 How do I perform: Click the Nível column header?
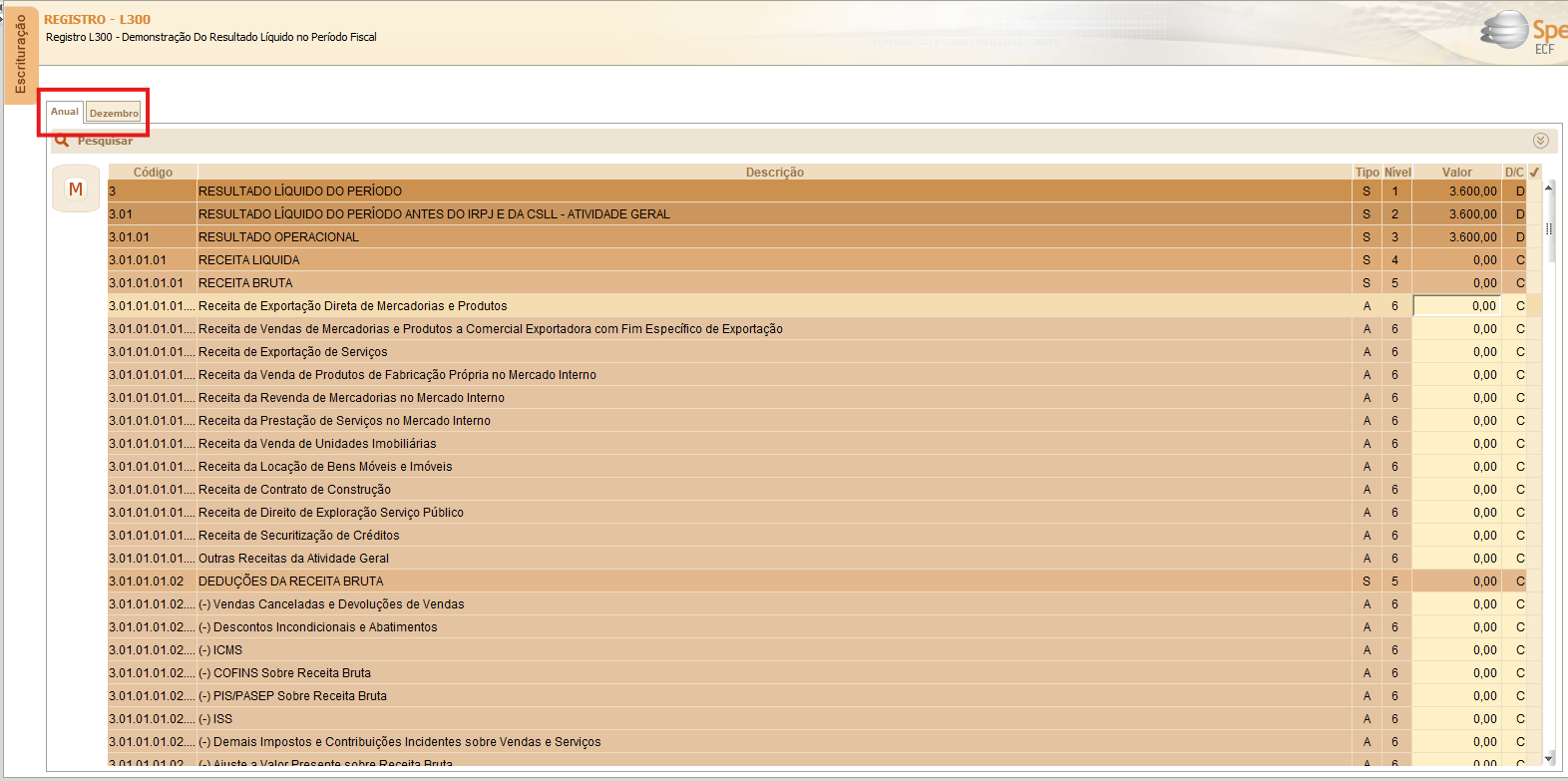[x=1396, y=172]
